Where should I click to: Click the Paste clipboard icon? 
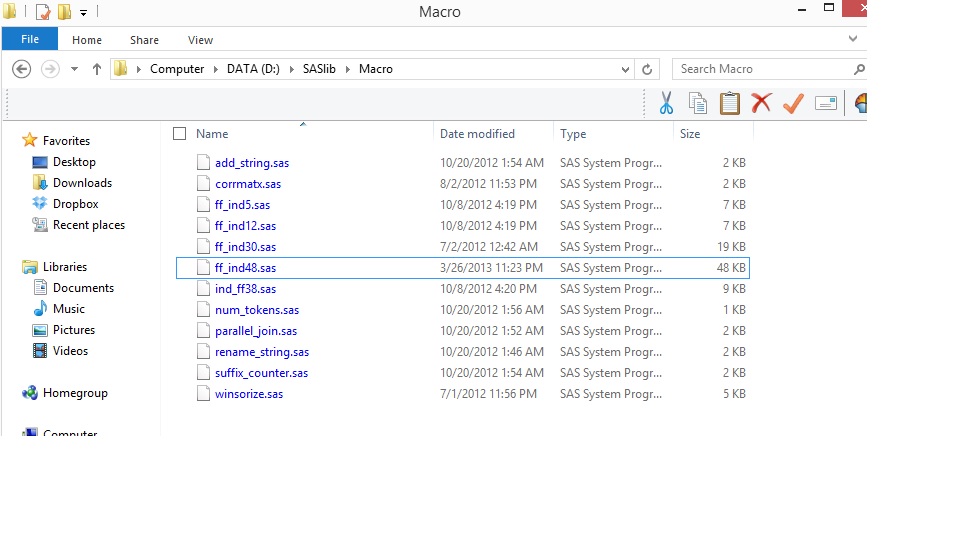coord(729,103)
